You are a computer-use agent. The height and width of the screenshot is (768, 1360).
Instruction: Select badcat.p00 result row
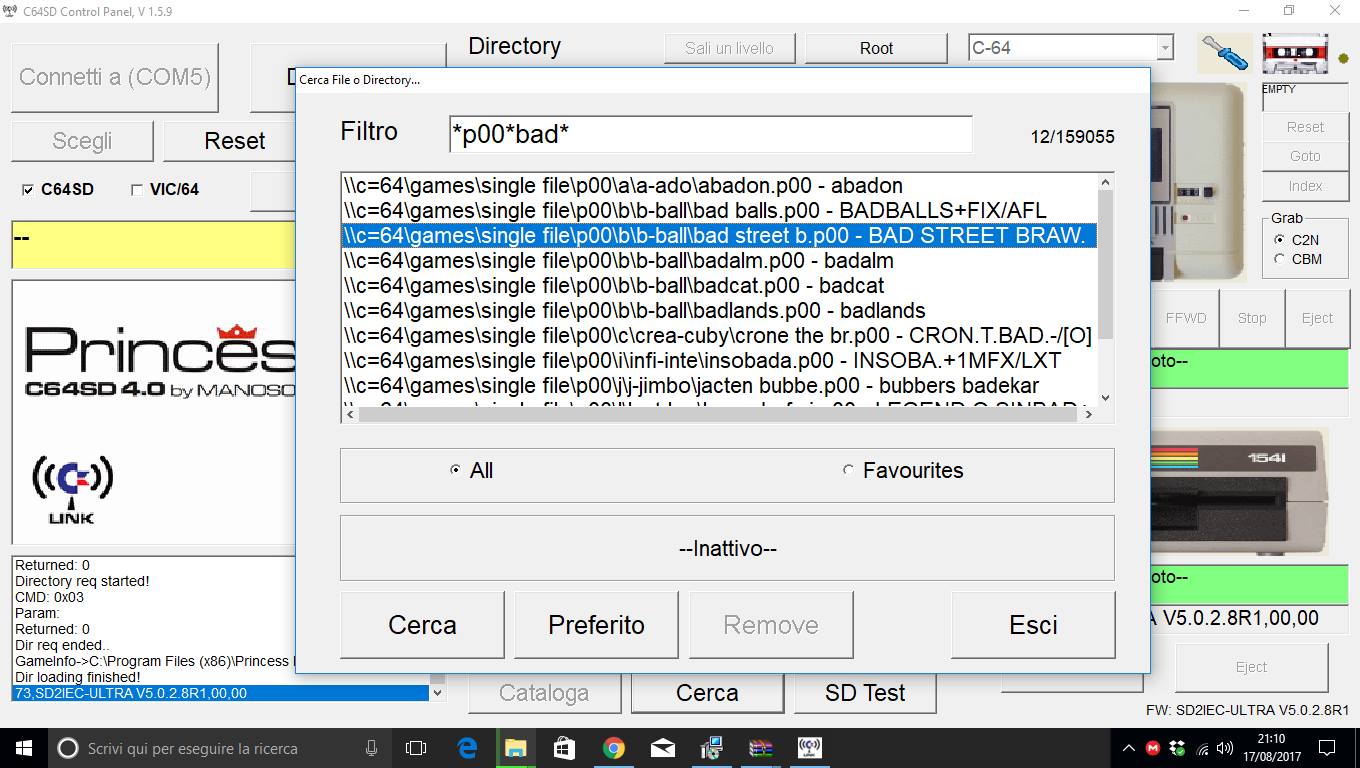point(719,286)
